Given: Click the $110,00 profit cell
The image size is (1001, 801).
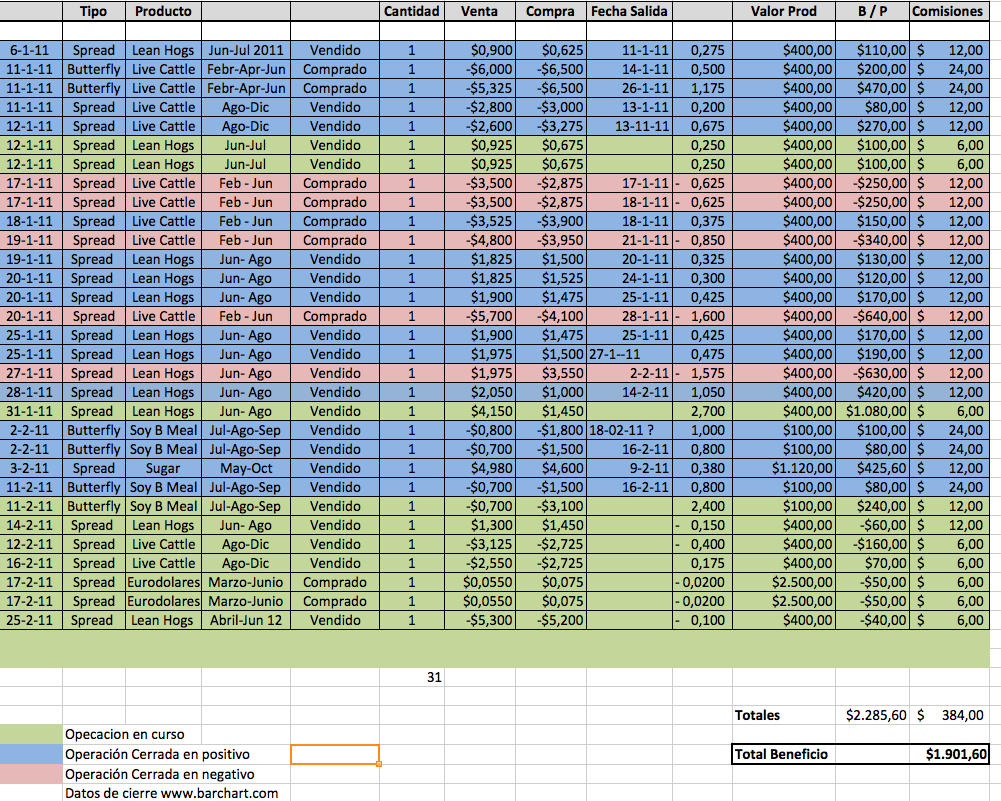Looking at the screenshot, I should (x=872, y=50).
